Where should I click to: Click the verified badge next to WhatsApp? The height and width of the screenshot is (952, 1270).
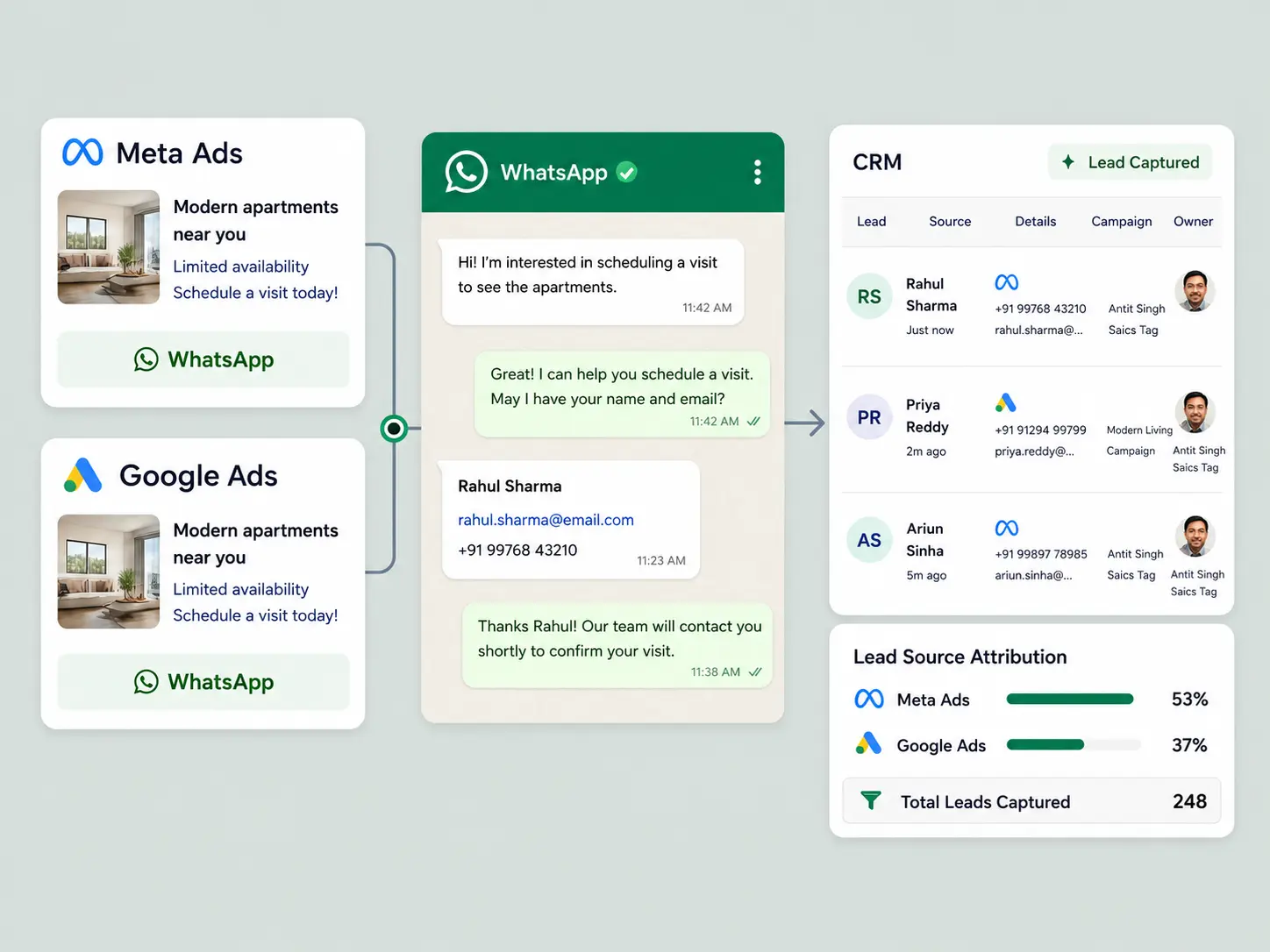626,172
